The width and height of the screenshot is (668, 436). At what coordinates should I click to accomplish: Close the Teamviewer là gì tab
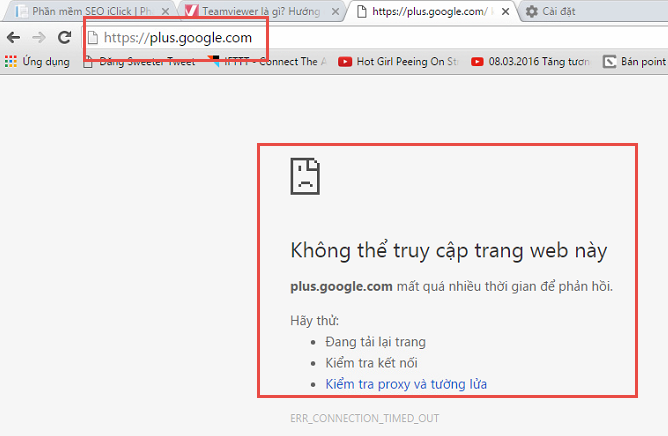pyautogui.click(x=336, y=12)
